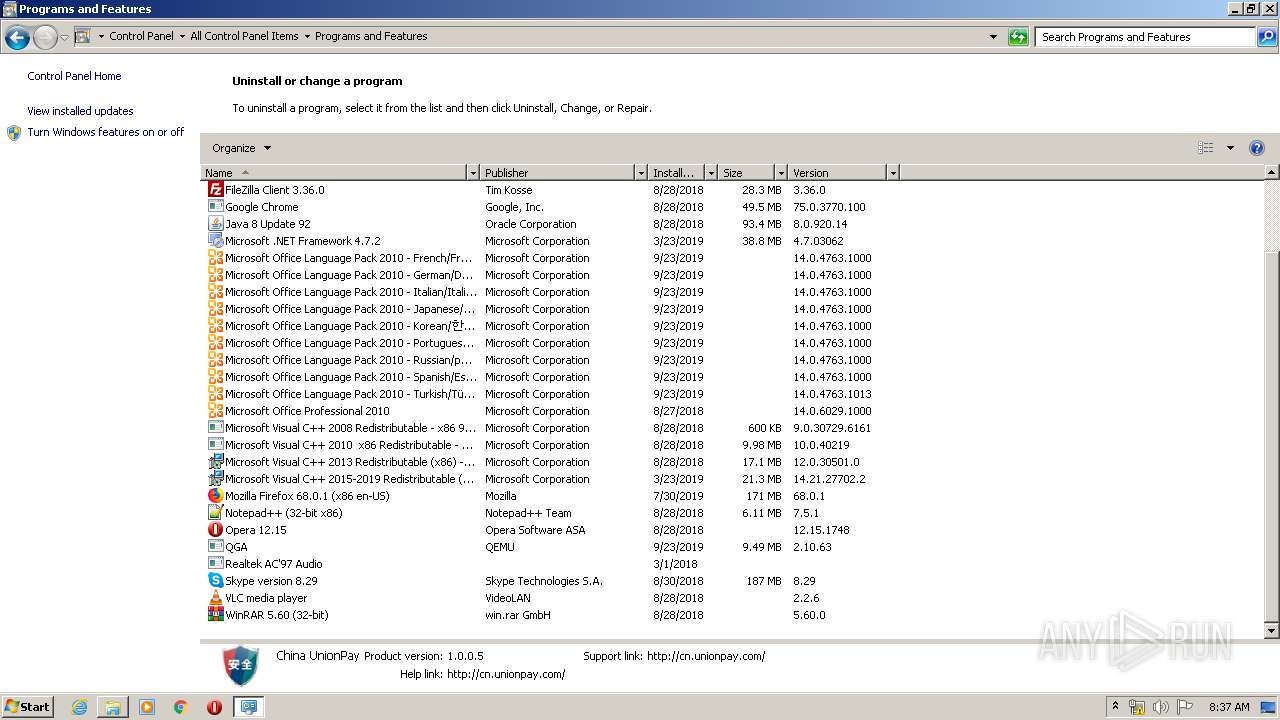1280x720 pixels.
Task: Click the search magnifier icon
Action: [1267, 37]
